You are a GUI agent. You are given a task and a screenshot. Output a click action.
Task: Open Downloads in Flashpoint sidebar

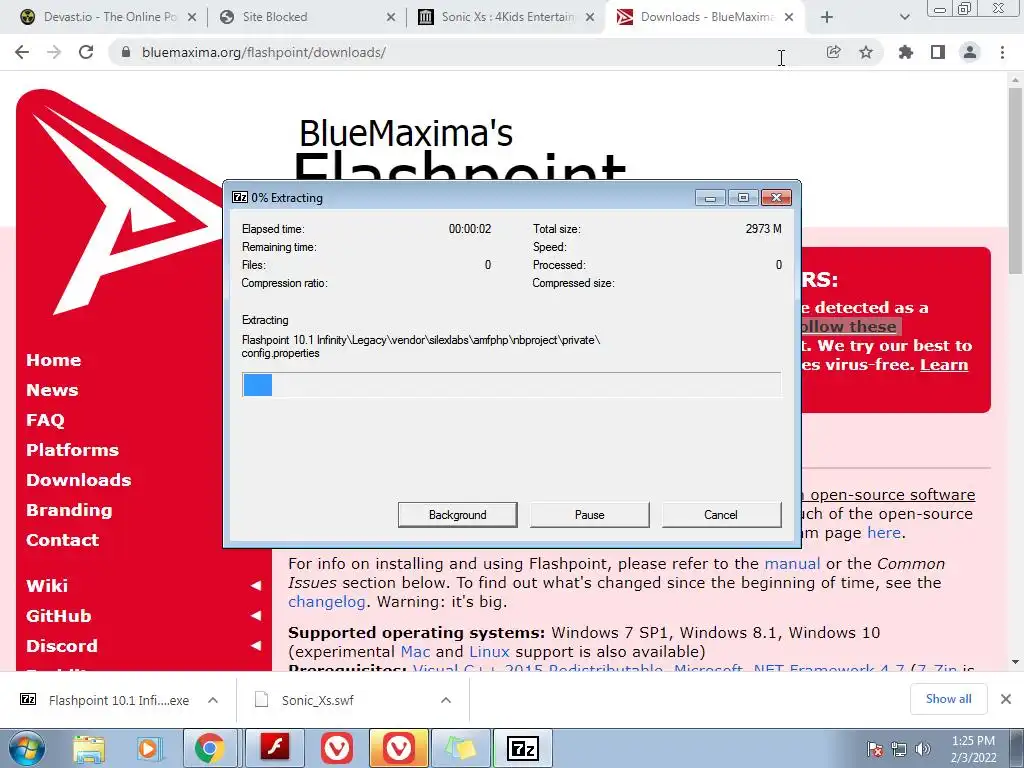click(78, 480)
